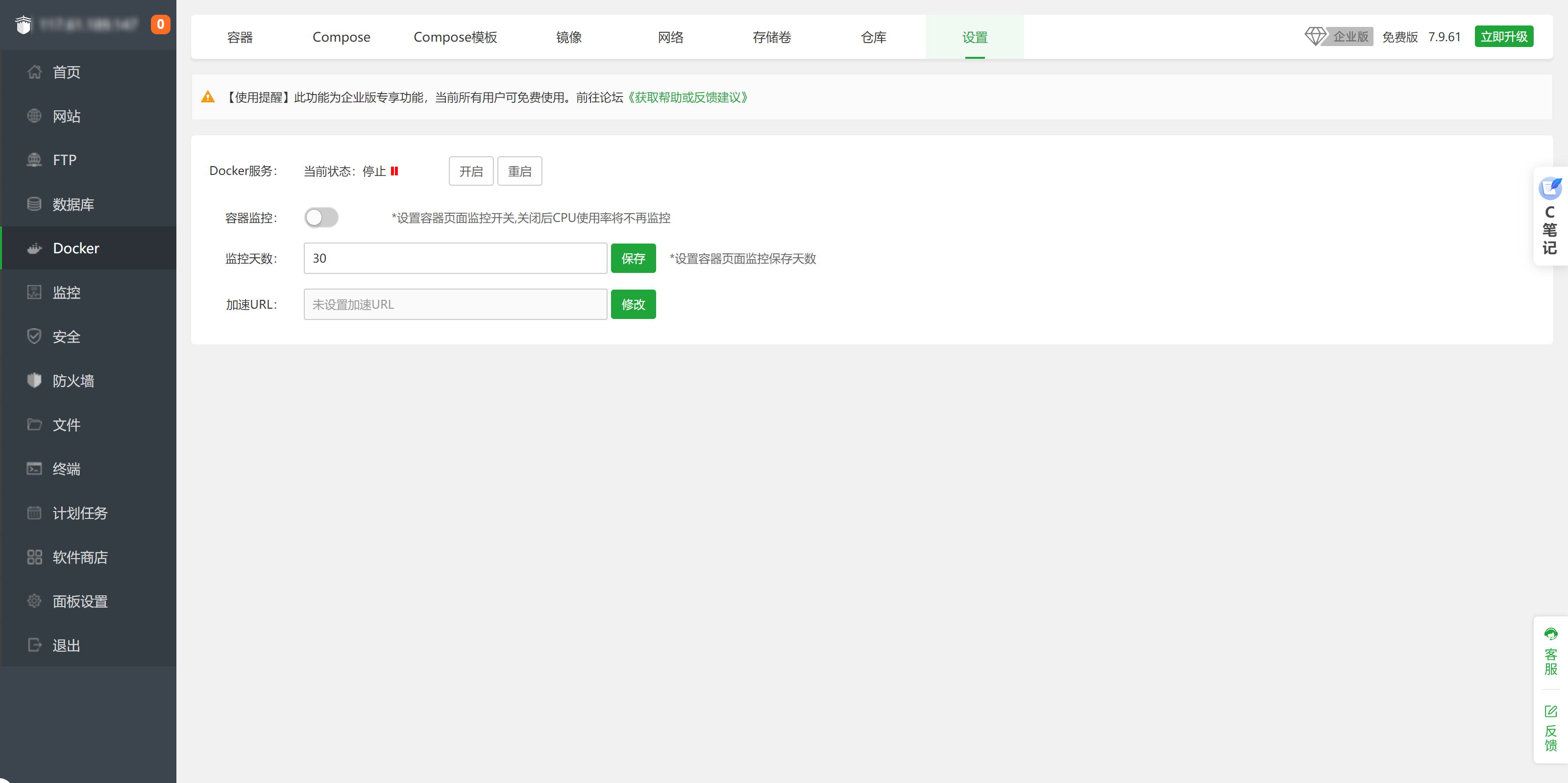1568x783 pixels.
Task: Click the database stack icon beside 数据库
Action: 34,204
